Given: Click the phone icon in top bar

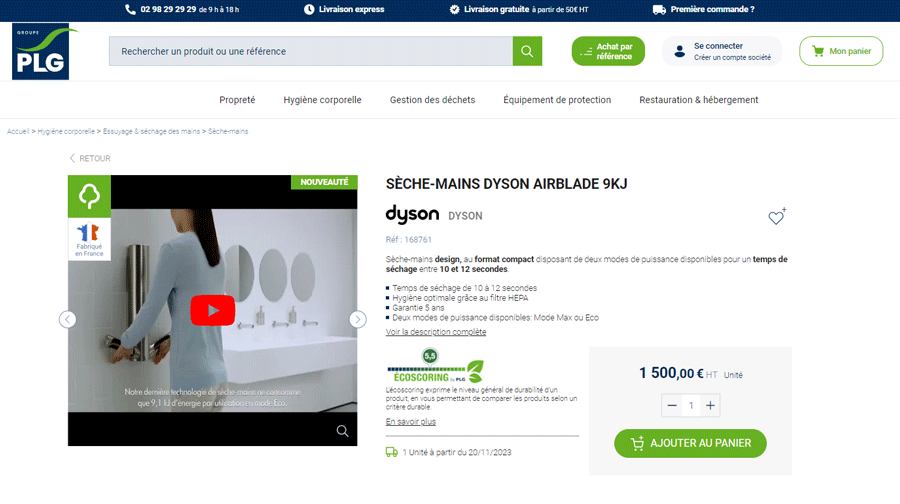Looking at the screenshot, I should click(x=130, y=9).
